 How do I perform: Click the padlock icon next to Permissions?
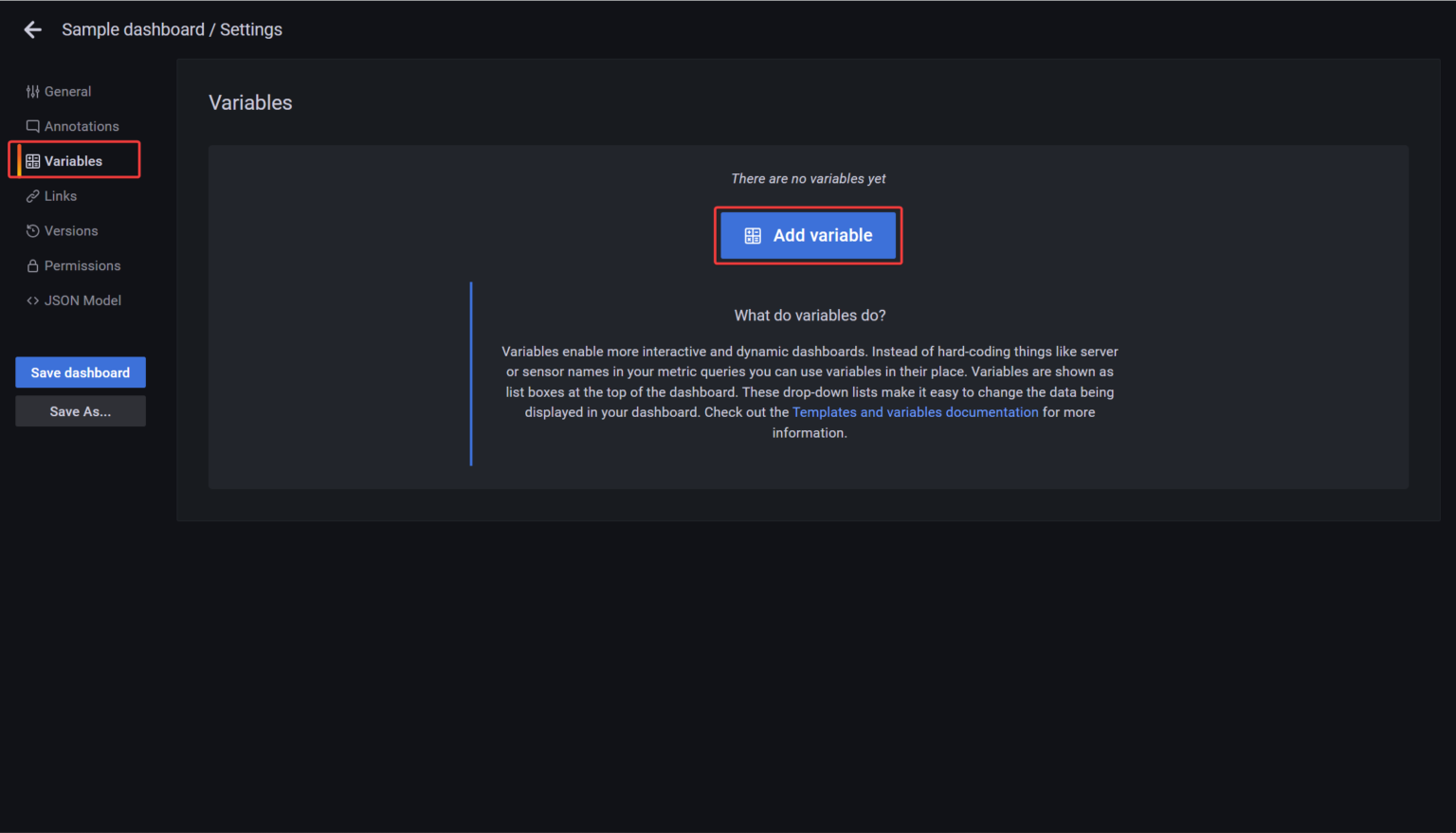[32, 265]
